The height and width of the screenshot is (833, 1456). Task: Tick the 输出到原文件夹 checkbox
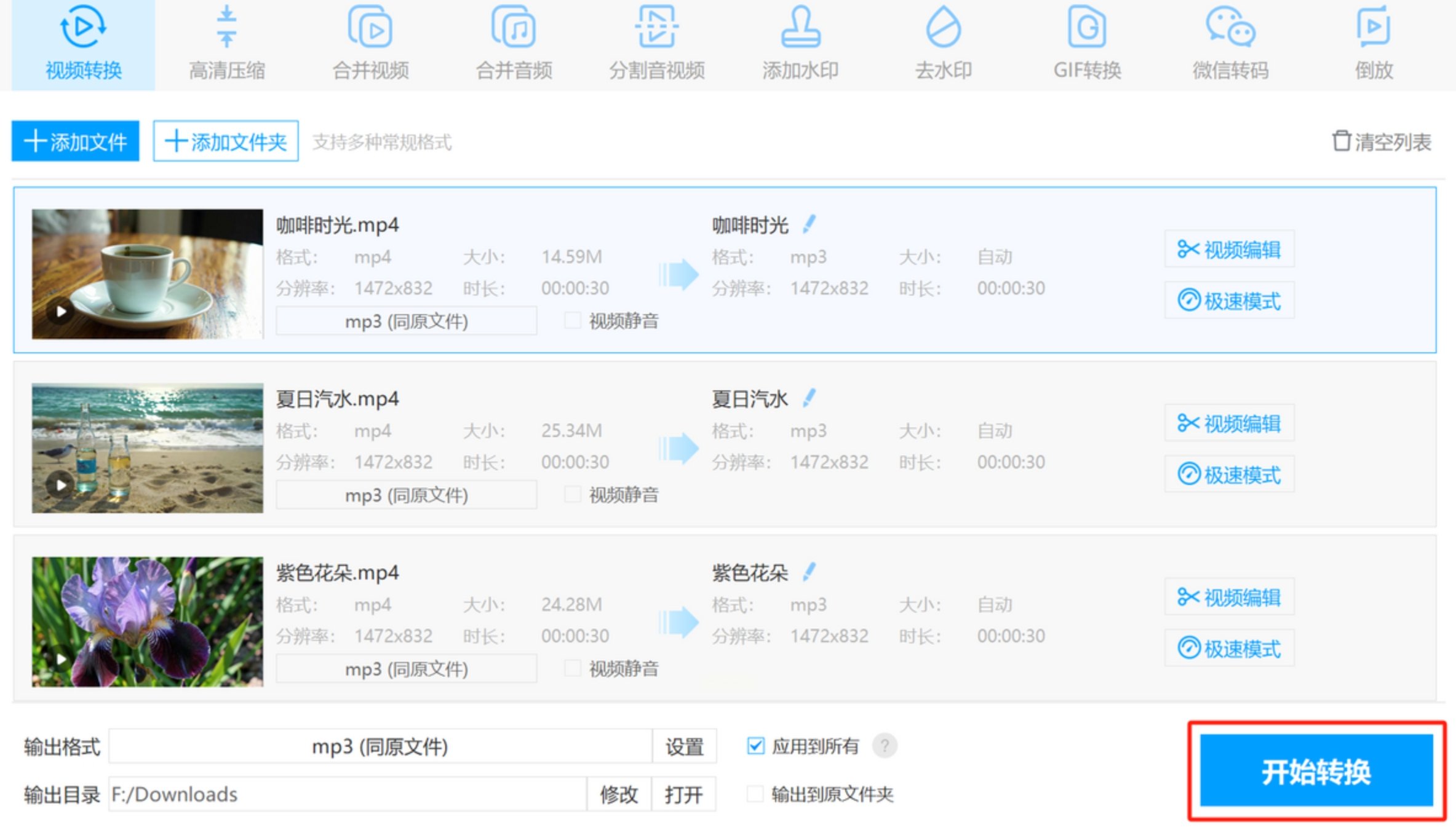[756, 794]
